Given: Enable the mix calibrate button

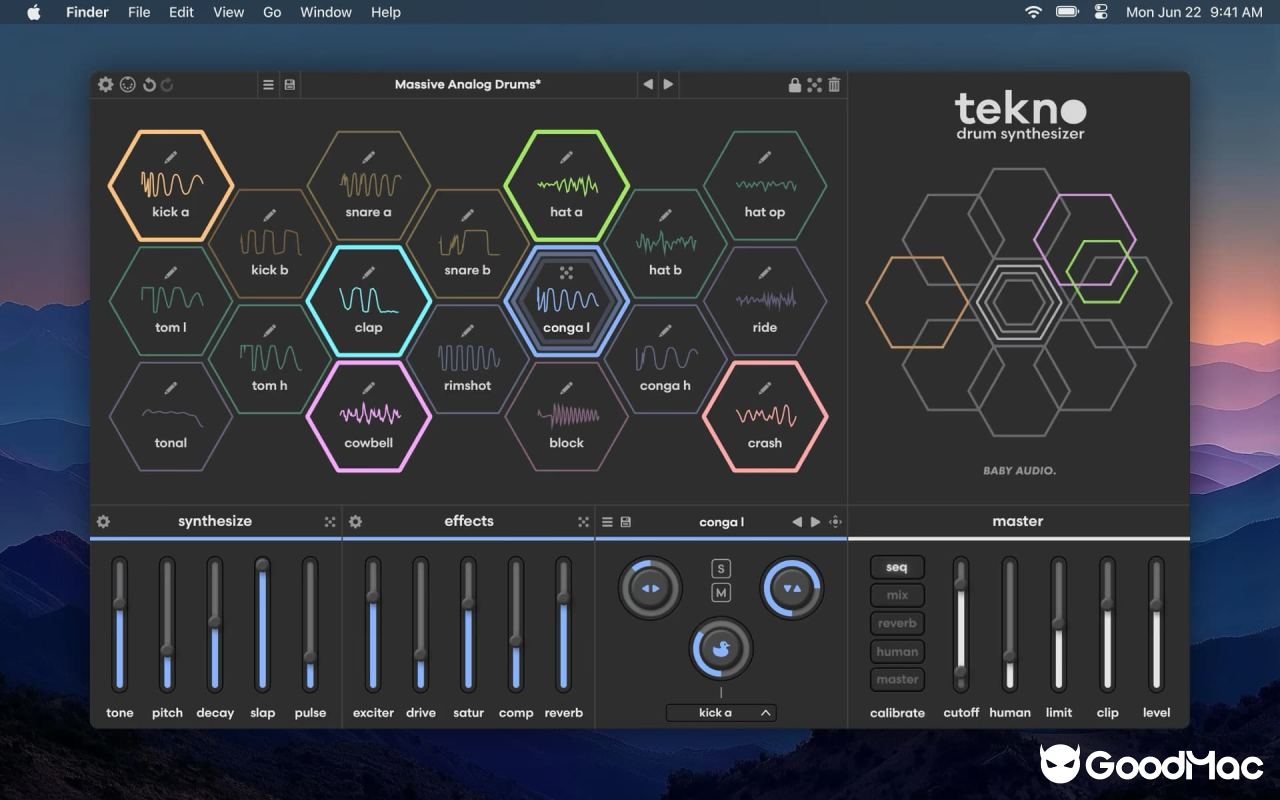Looking at the screenshot, I should [897, 595].
